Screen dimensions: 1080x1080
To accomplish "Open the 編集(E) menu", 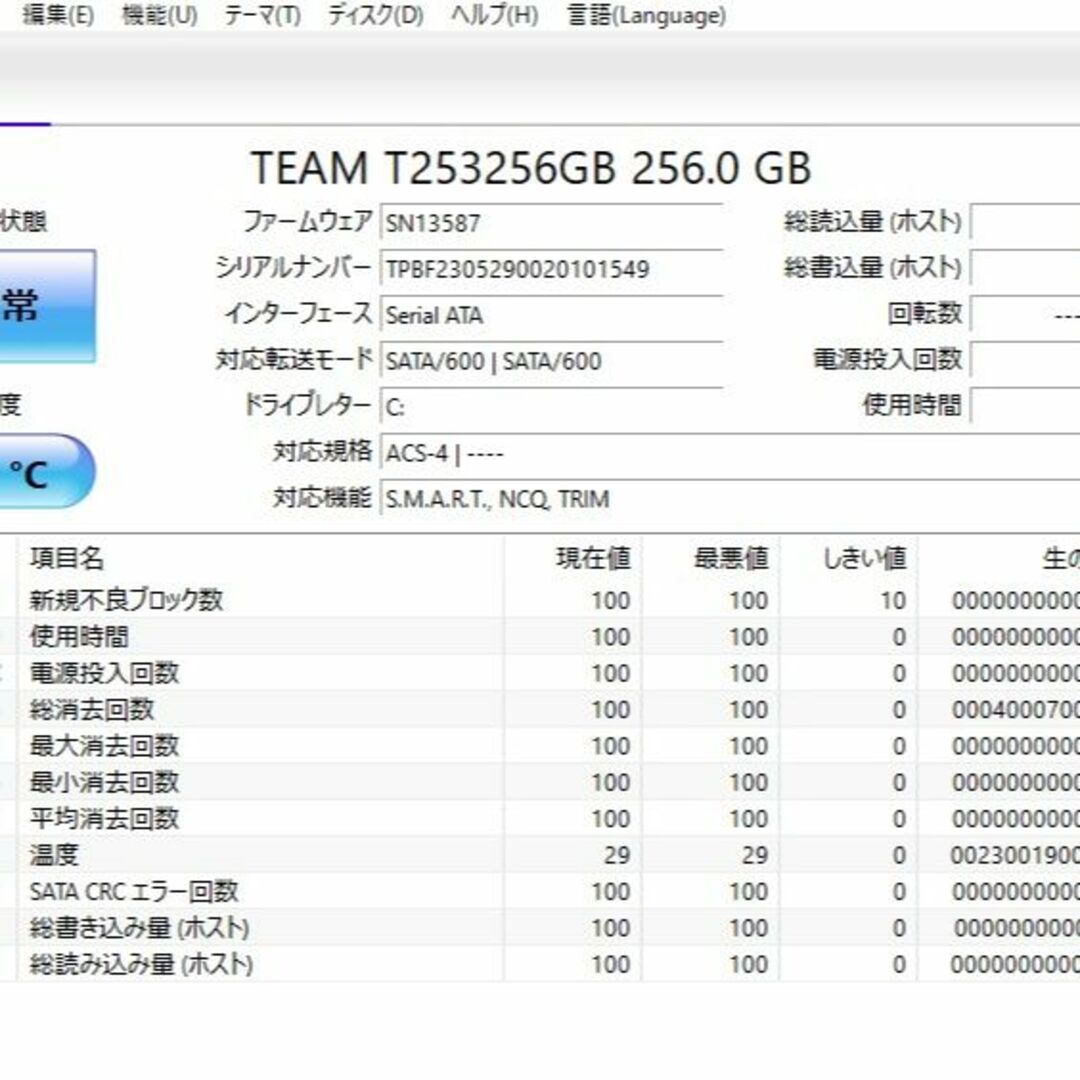I will tap(58, 14).
